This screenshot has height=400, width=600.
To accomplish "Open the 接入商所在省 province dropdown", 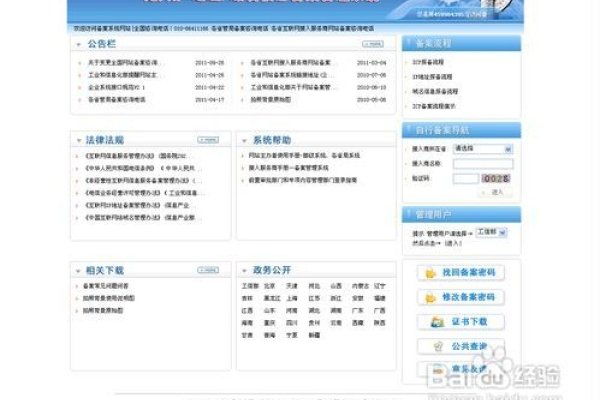I will [483, 149].
